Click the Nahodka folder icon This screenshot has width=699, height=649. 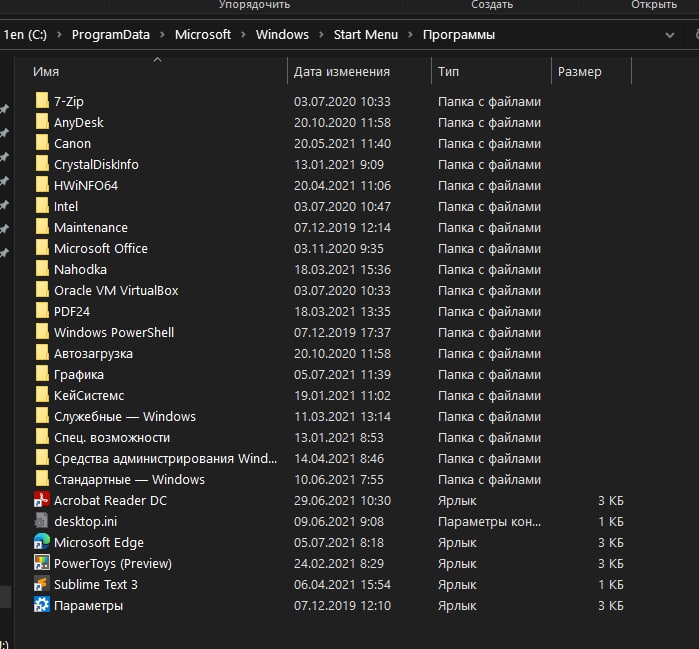tap(42, 269)
